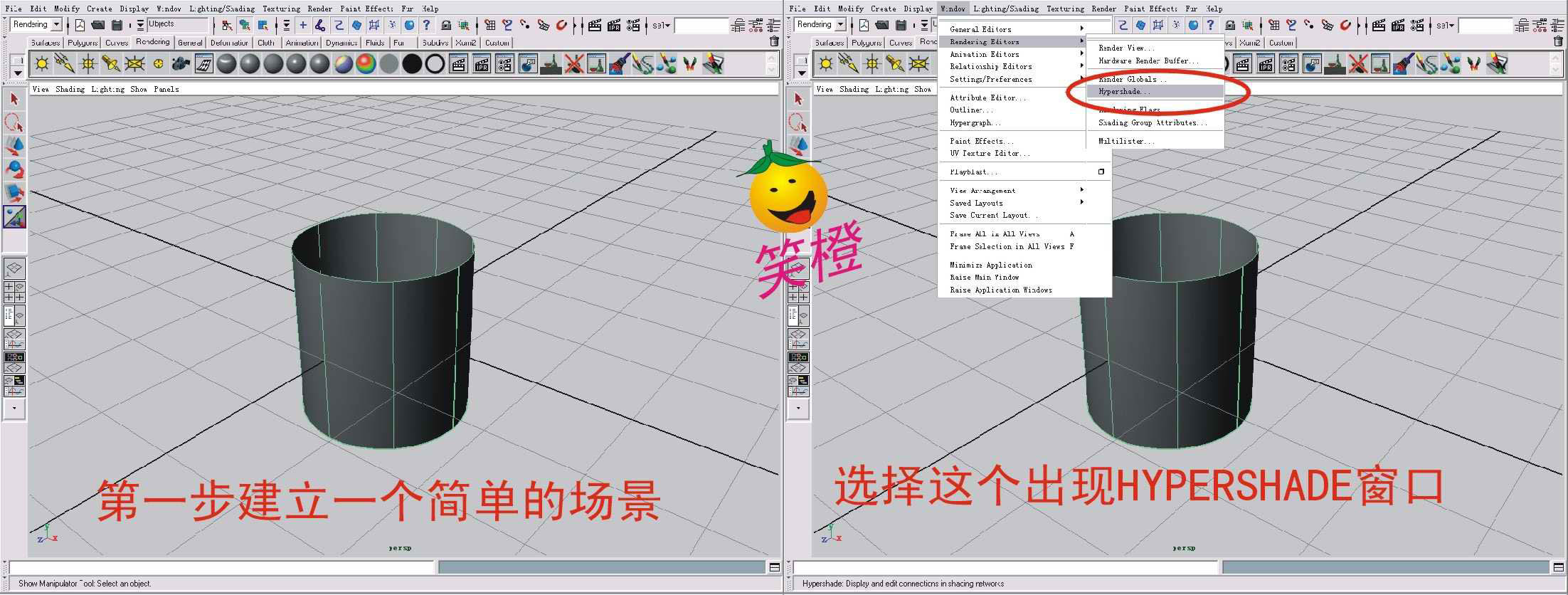Create point light in left window shelf
The height and width of the screenshot is (595, 1568).
(x=88, y=65)
